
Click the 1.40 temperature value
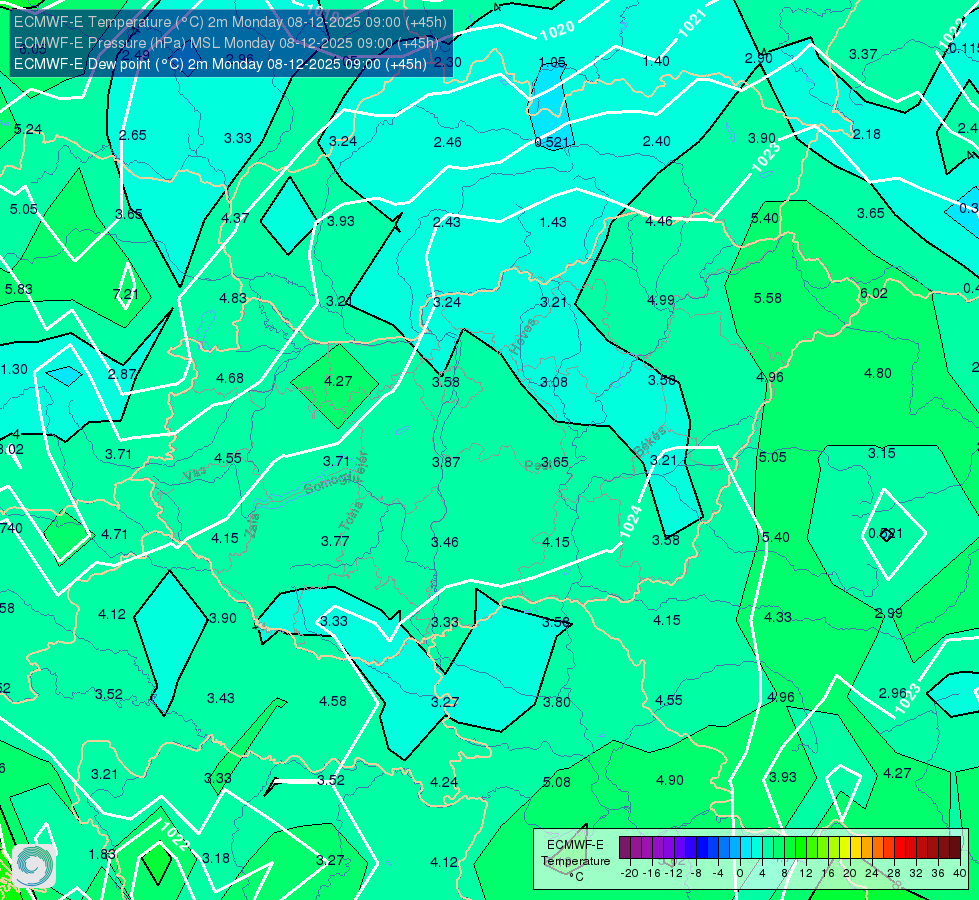pyautogui.click(x=656, y=61)
